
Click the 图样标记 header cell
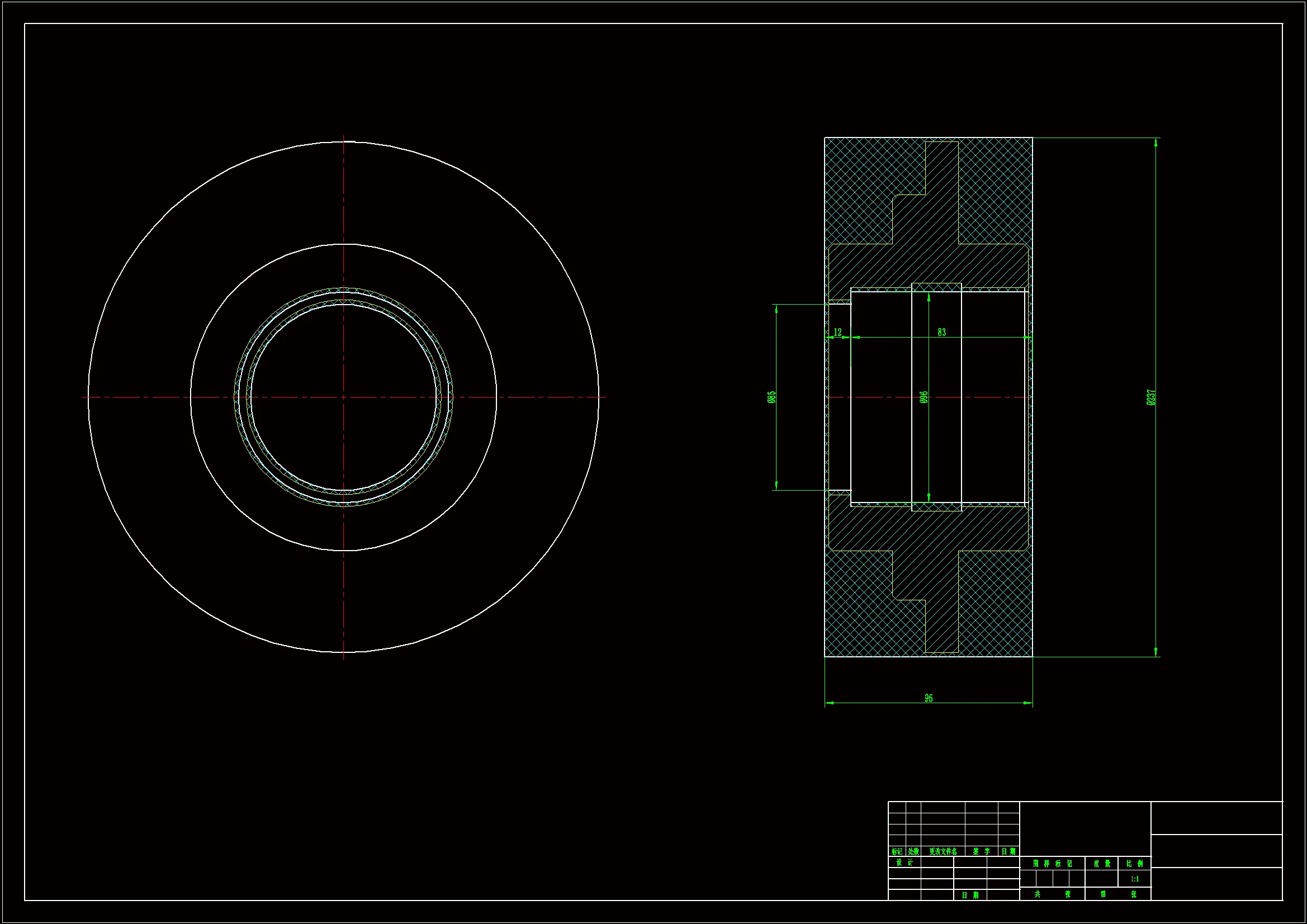(x=1052, y=864)
